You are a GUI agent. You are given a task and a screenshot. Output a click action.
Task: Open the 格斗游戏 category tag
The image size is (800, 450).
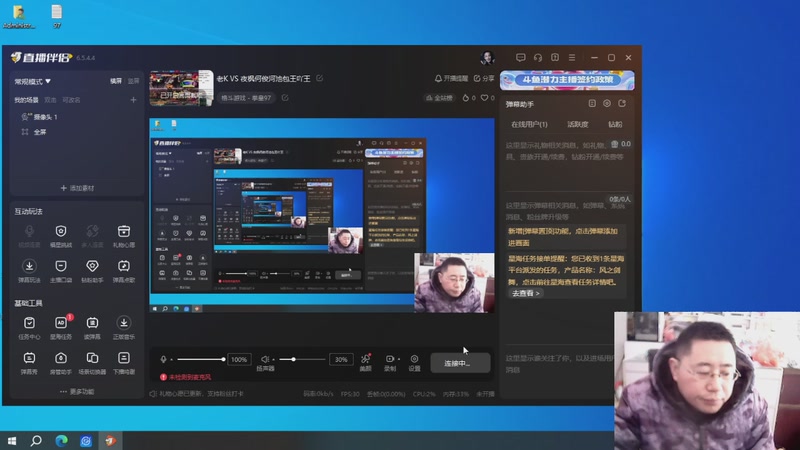tap(246, 97)
